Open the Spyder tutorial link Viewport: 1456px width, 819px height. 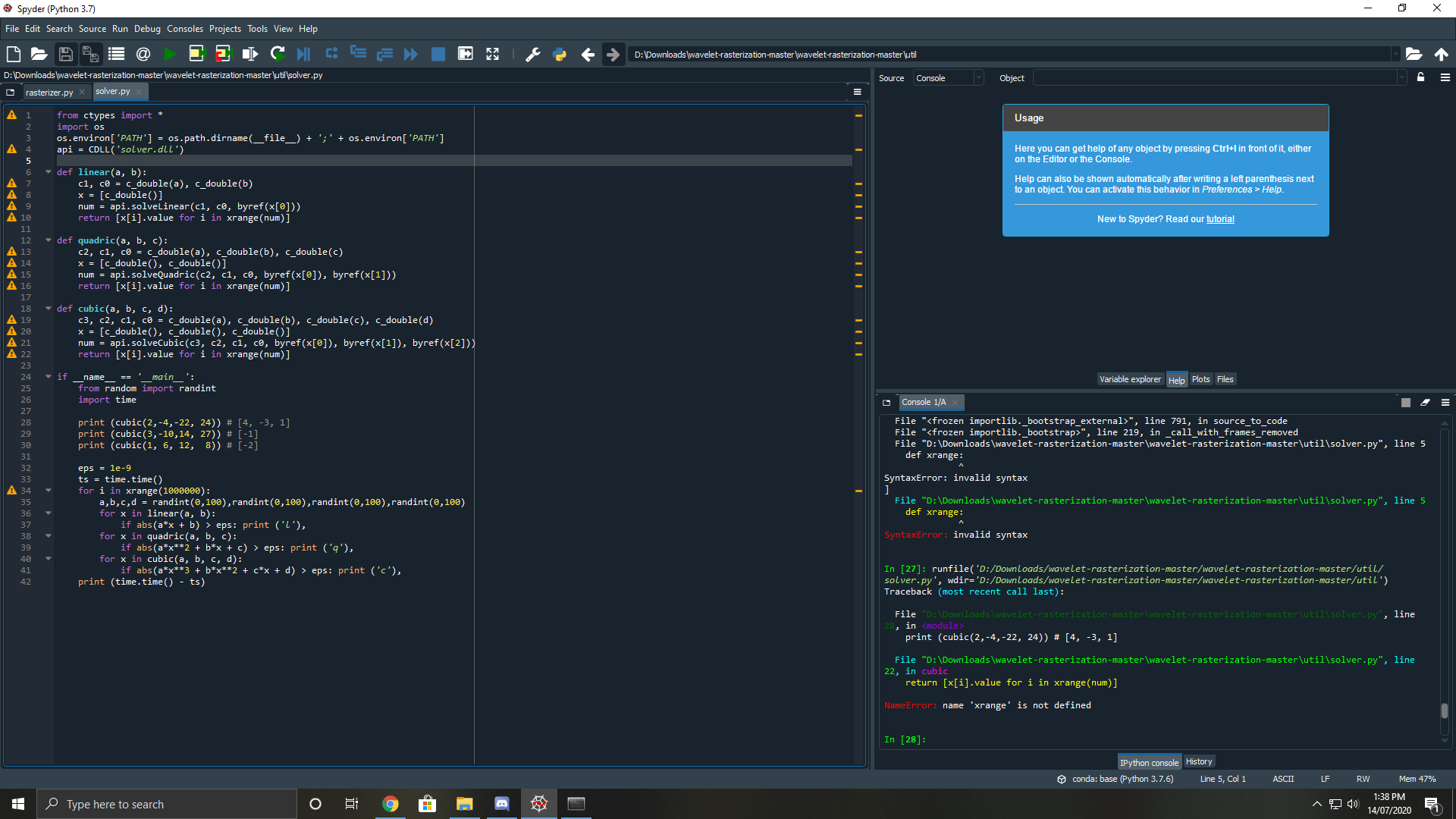pos(1220,219)
